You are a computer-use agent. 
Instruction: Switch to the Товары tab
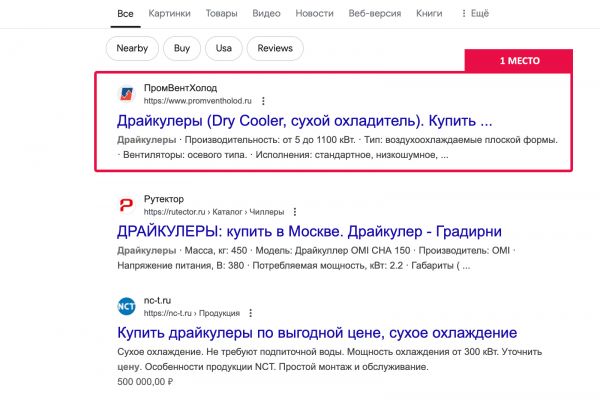coord(222,13)
